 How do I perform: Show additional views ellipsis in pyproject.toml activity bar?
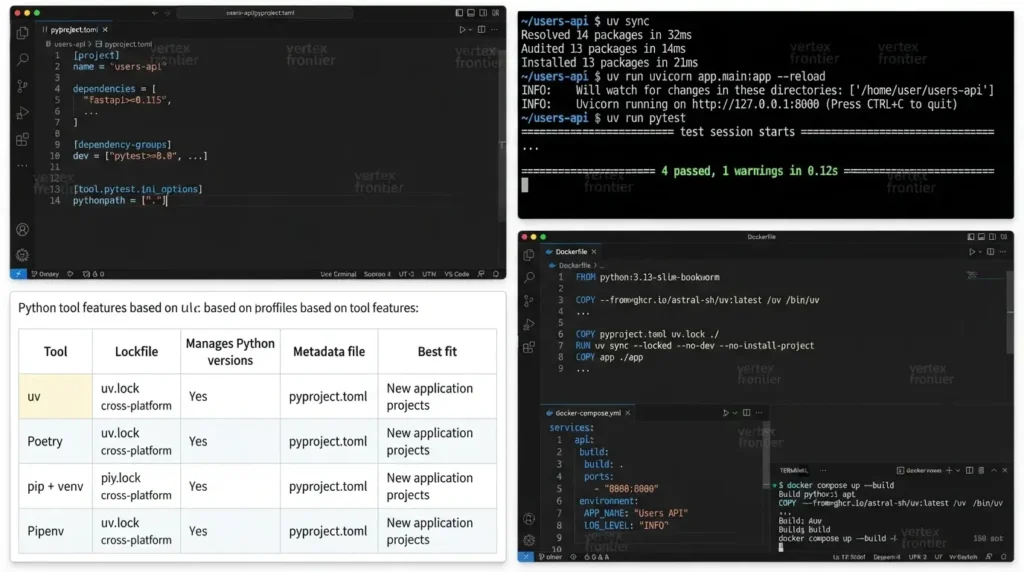(x=22, y=165)
